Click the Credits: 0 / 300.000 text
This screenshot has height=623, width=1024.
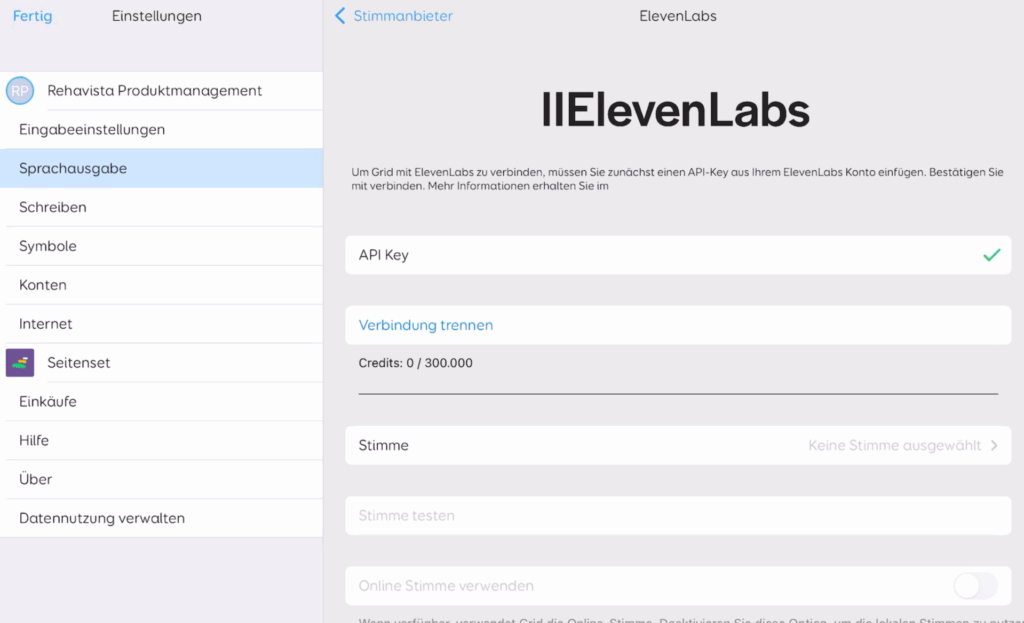point(415,363)
